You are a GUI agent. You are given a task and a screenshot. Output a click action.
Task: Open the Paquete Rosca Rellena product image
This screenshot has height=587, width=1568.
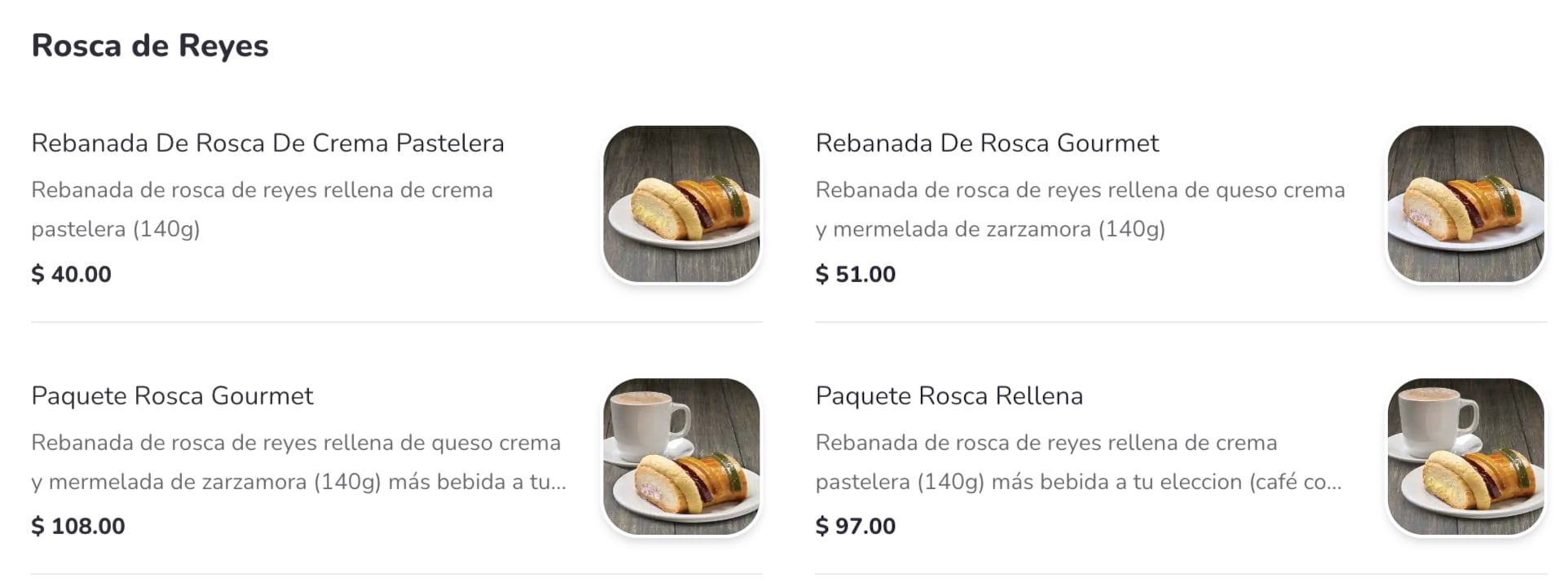click(x=1465, y=457)
